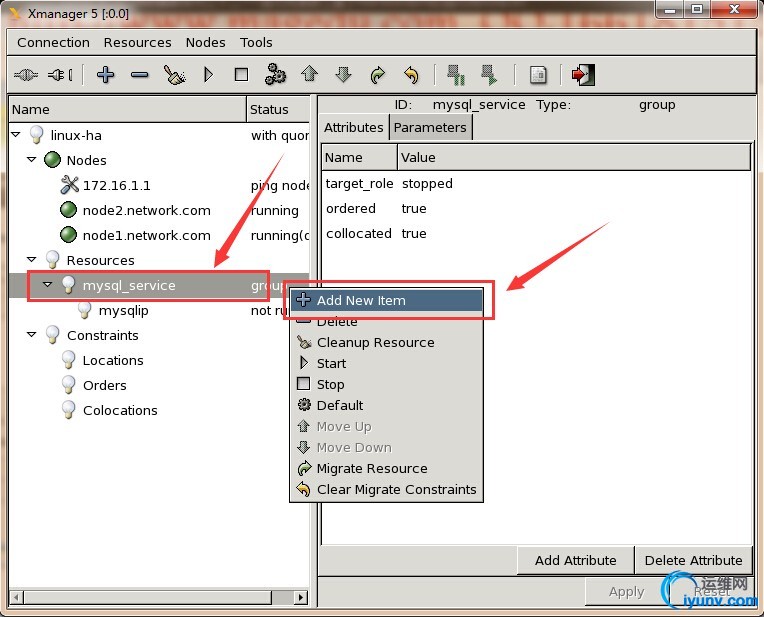
Task: Click the gears Default toolbar icon
Action: [275, 75]
